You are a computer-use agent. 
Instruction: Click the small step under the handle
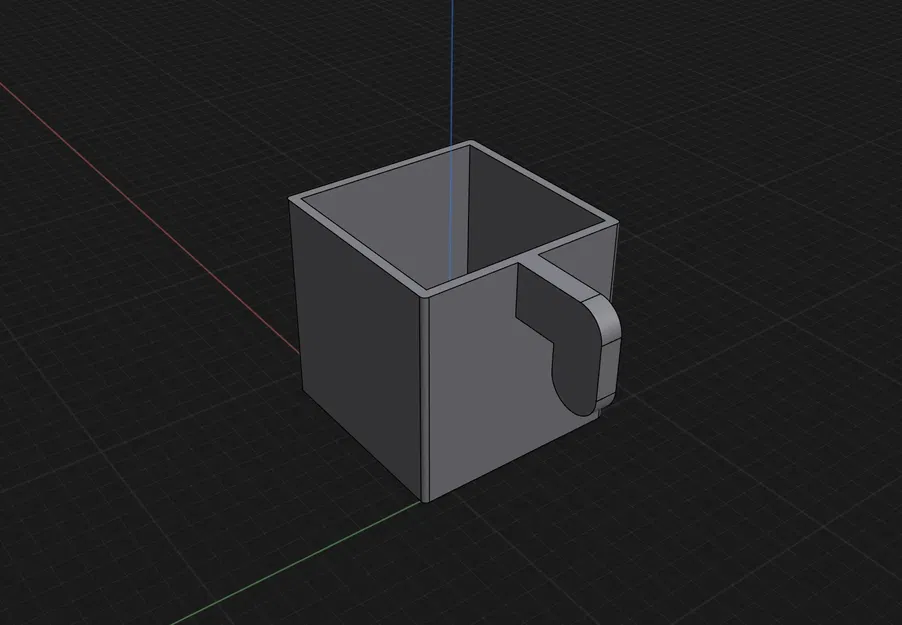point(600,410)
